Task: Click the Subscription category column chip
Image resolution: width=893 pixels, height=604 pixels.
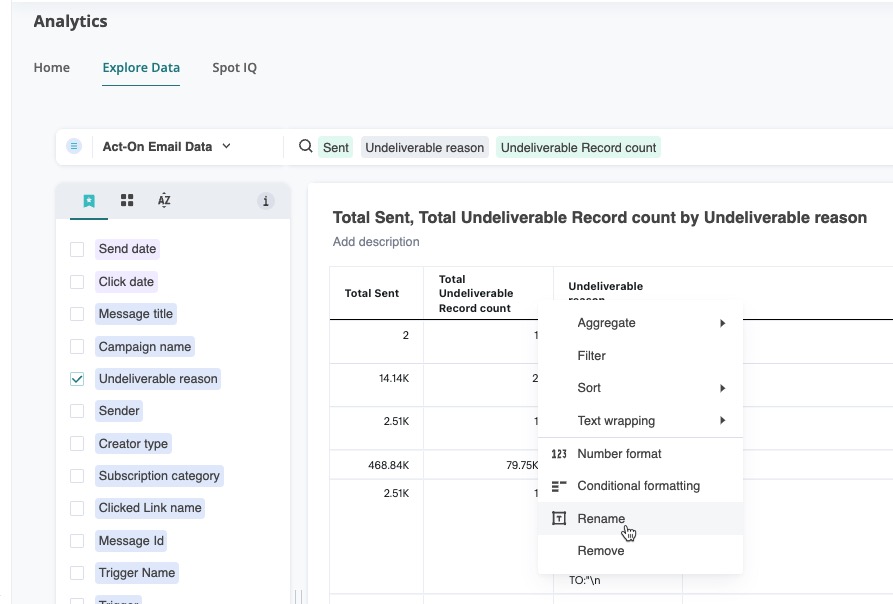Action: click(159, 476)
